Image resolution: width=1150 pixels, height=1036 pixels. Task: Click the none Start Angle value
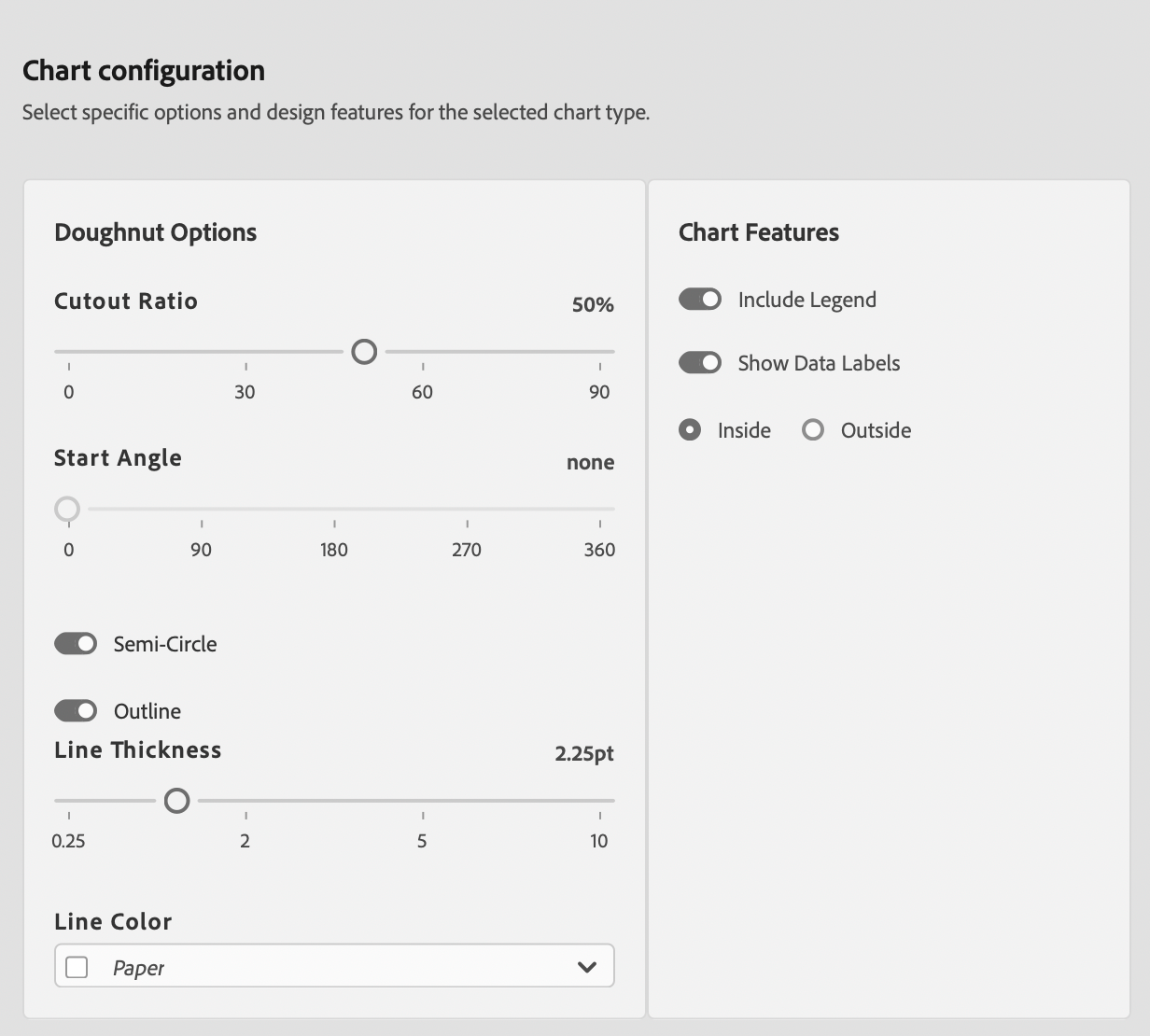590,463
